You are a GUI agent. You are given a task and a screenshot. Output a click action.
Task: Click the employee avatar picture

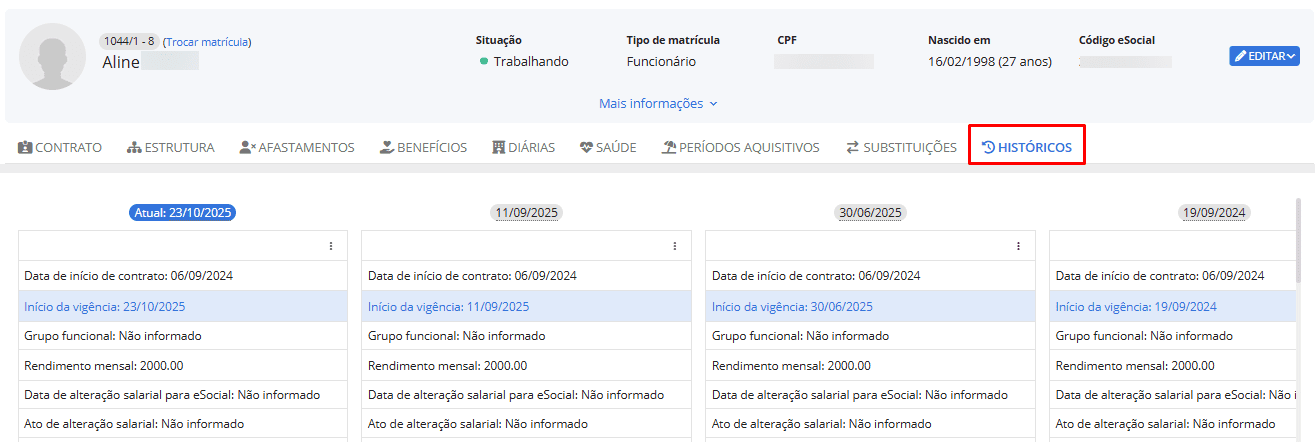coord(52,56)
